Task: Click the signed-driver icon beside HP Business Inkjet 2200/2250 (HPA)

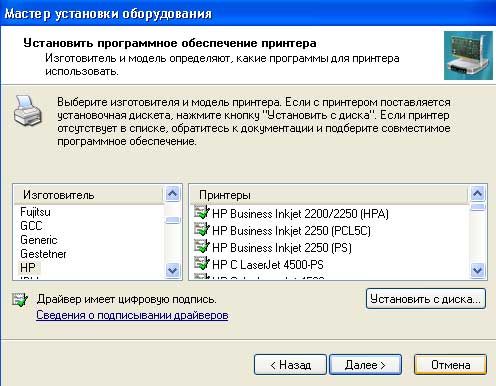Action: tap(202, 213)
